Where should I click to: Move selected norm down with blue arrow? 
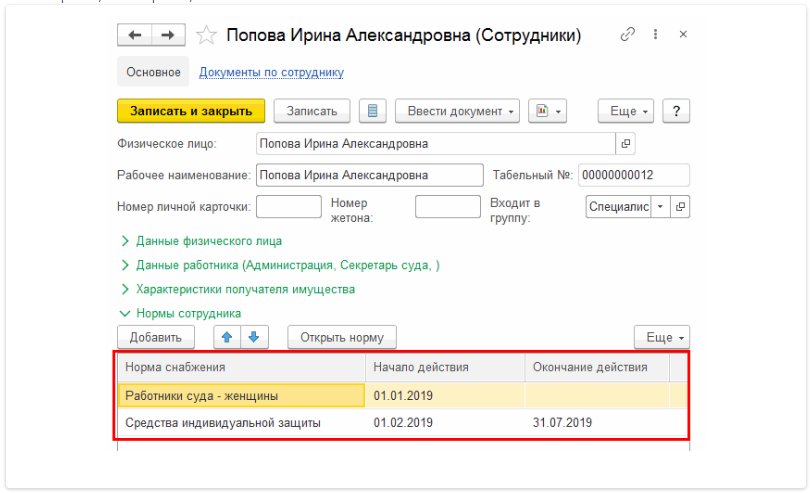253,337
